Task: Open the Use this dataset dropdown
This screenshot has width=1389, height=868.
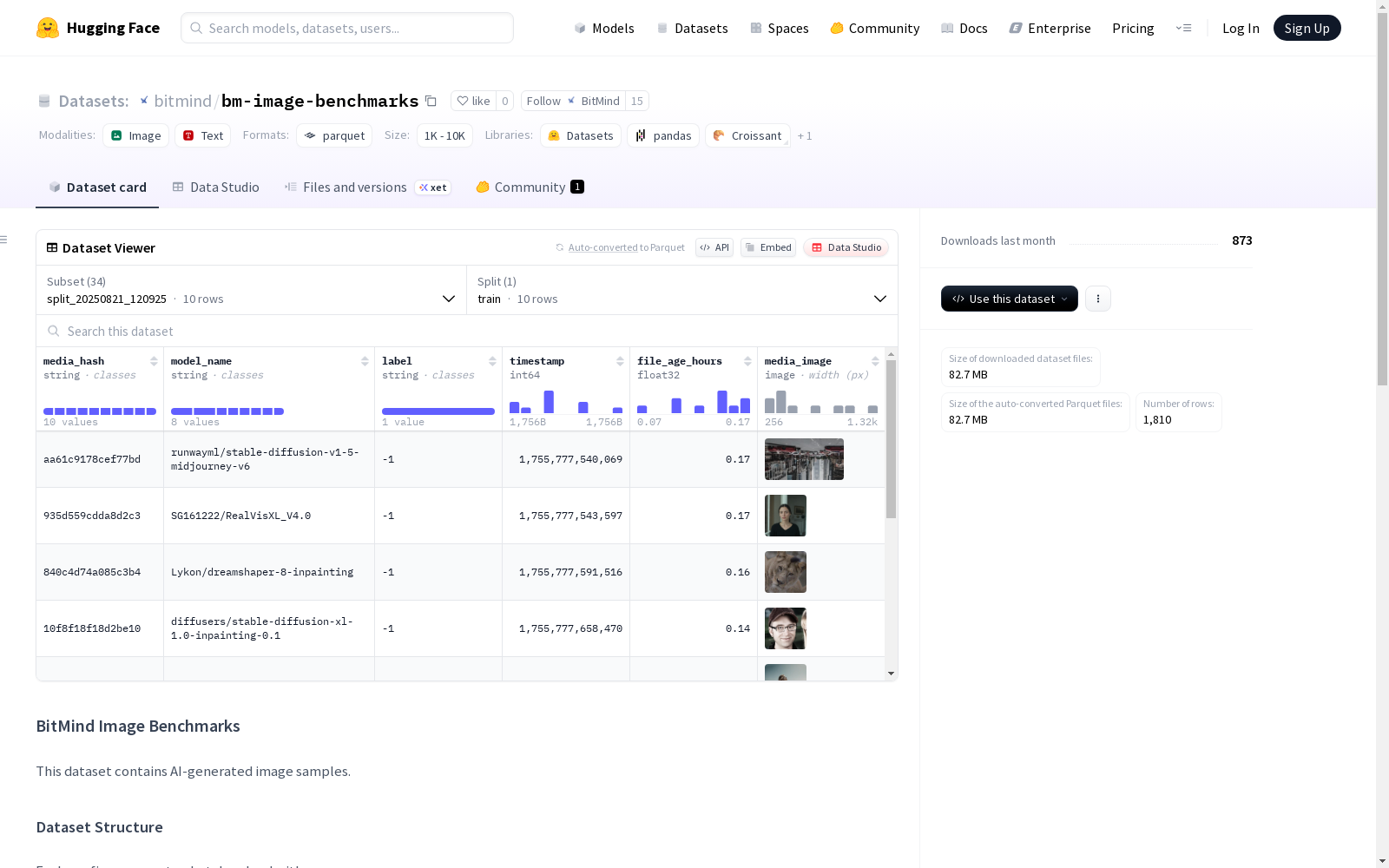Action: [x=1010, y=299]
